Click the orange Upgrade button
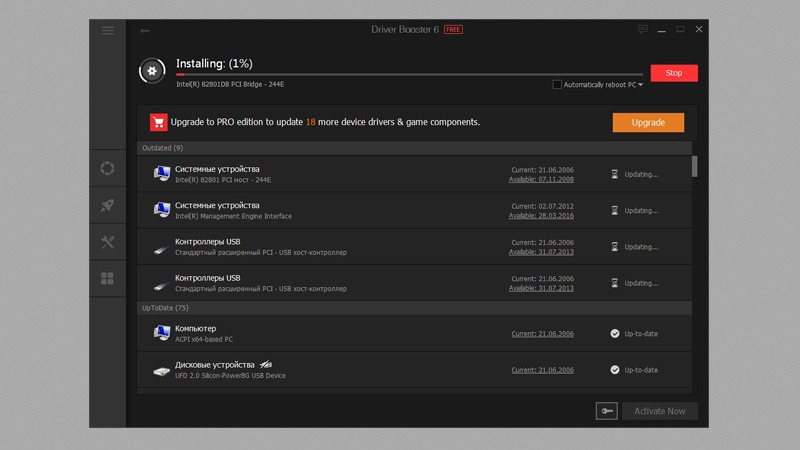This screenshot has height=450, width=800. [x=648, y=122]
